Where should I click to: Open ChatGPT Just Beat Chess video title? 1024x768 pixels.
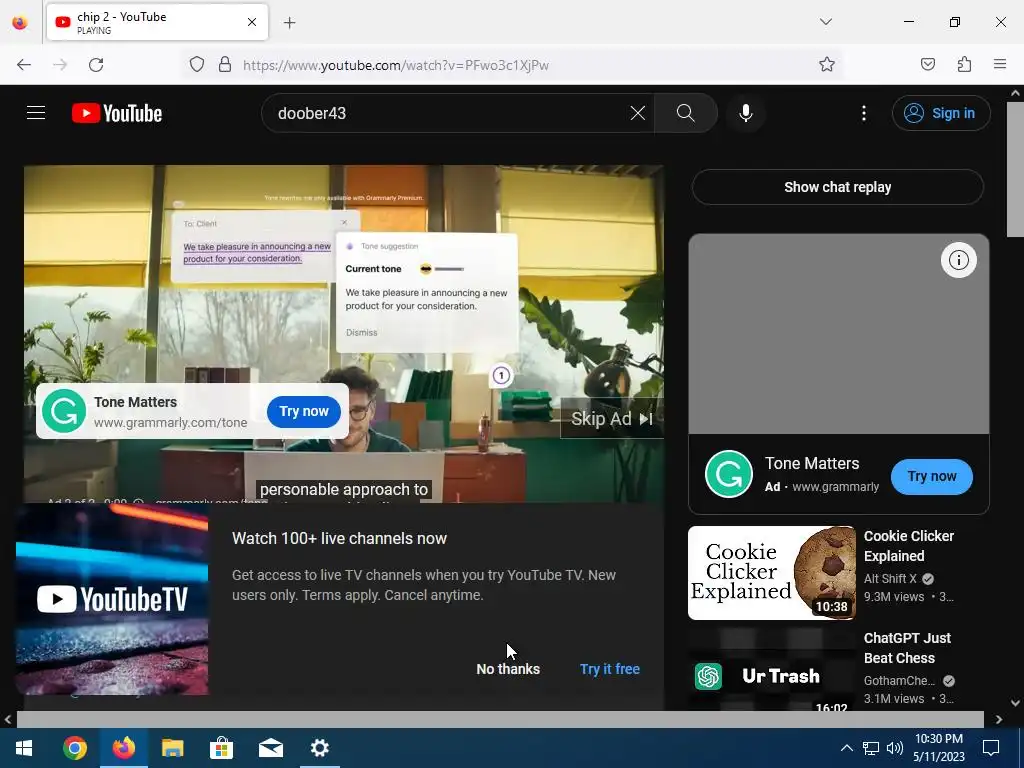click(x=907, y=648)
